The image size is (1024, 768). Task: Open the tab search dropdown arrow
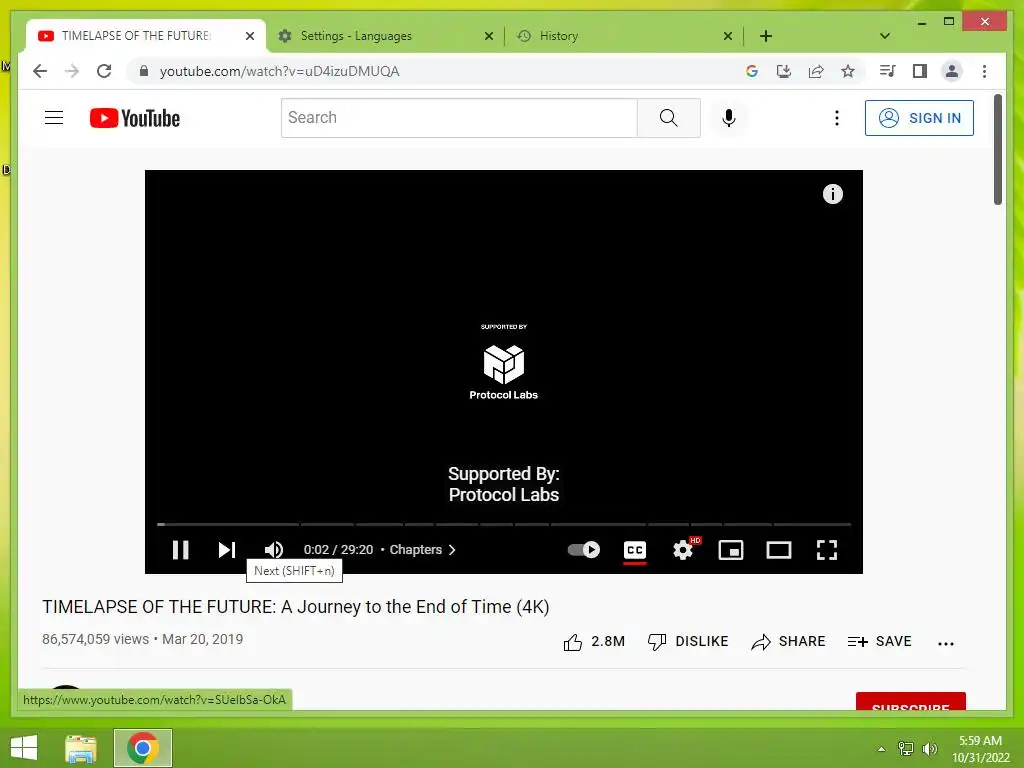[885, 36]
